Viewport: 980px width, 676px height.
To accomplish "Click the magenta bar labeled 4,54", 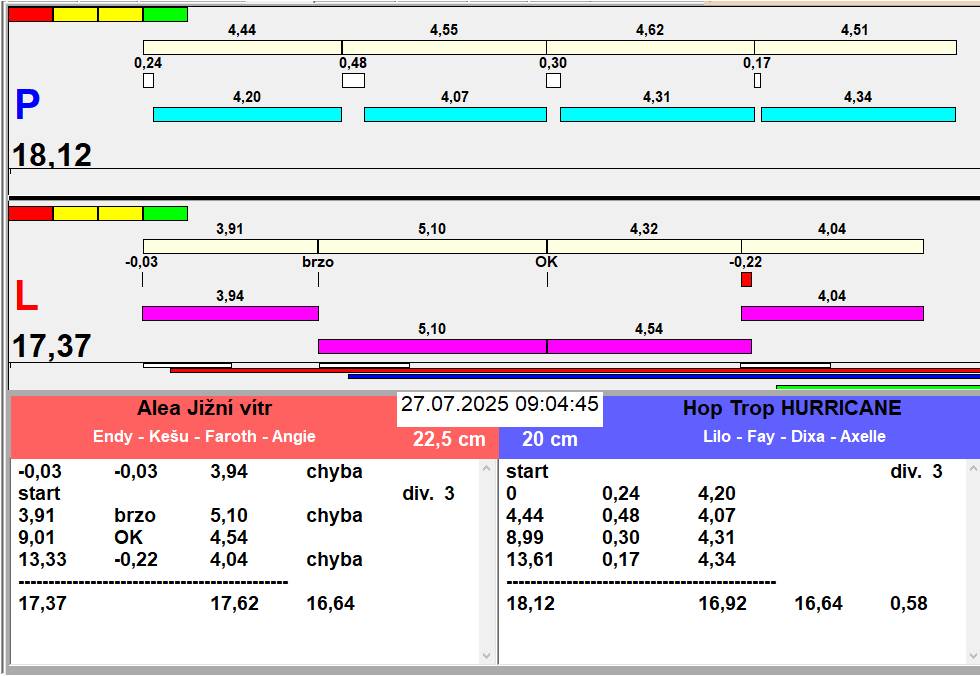I will coord(649,346).
